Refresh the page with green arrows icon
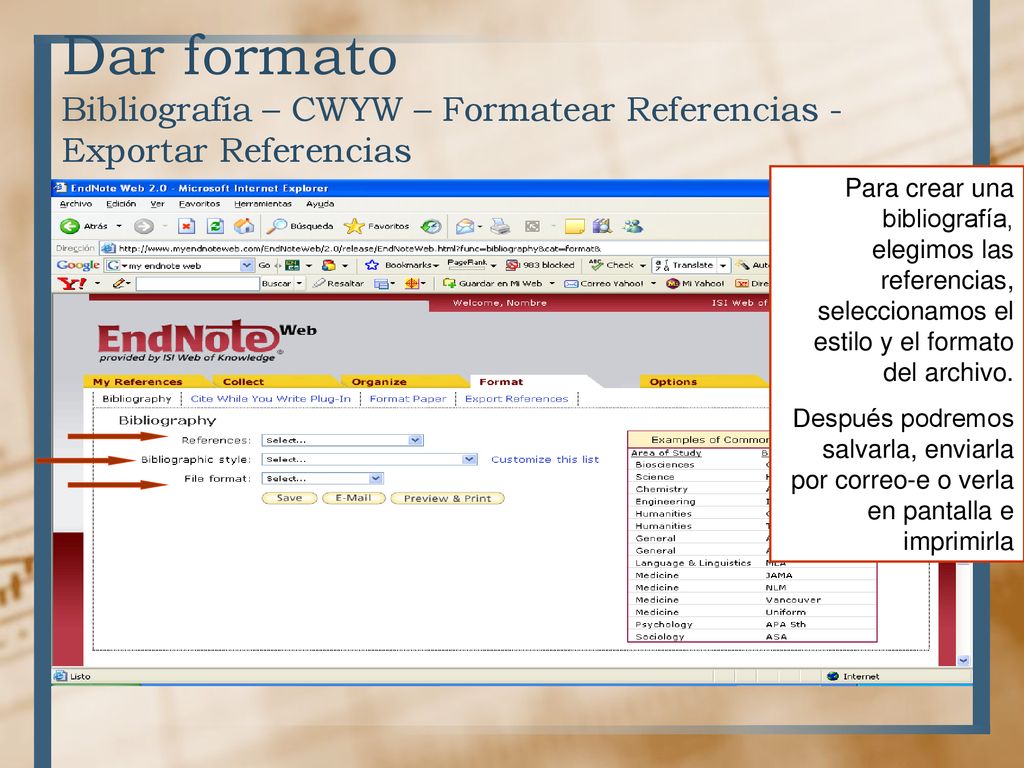1024x768 pixels. (x=215, y=226)
